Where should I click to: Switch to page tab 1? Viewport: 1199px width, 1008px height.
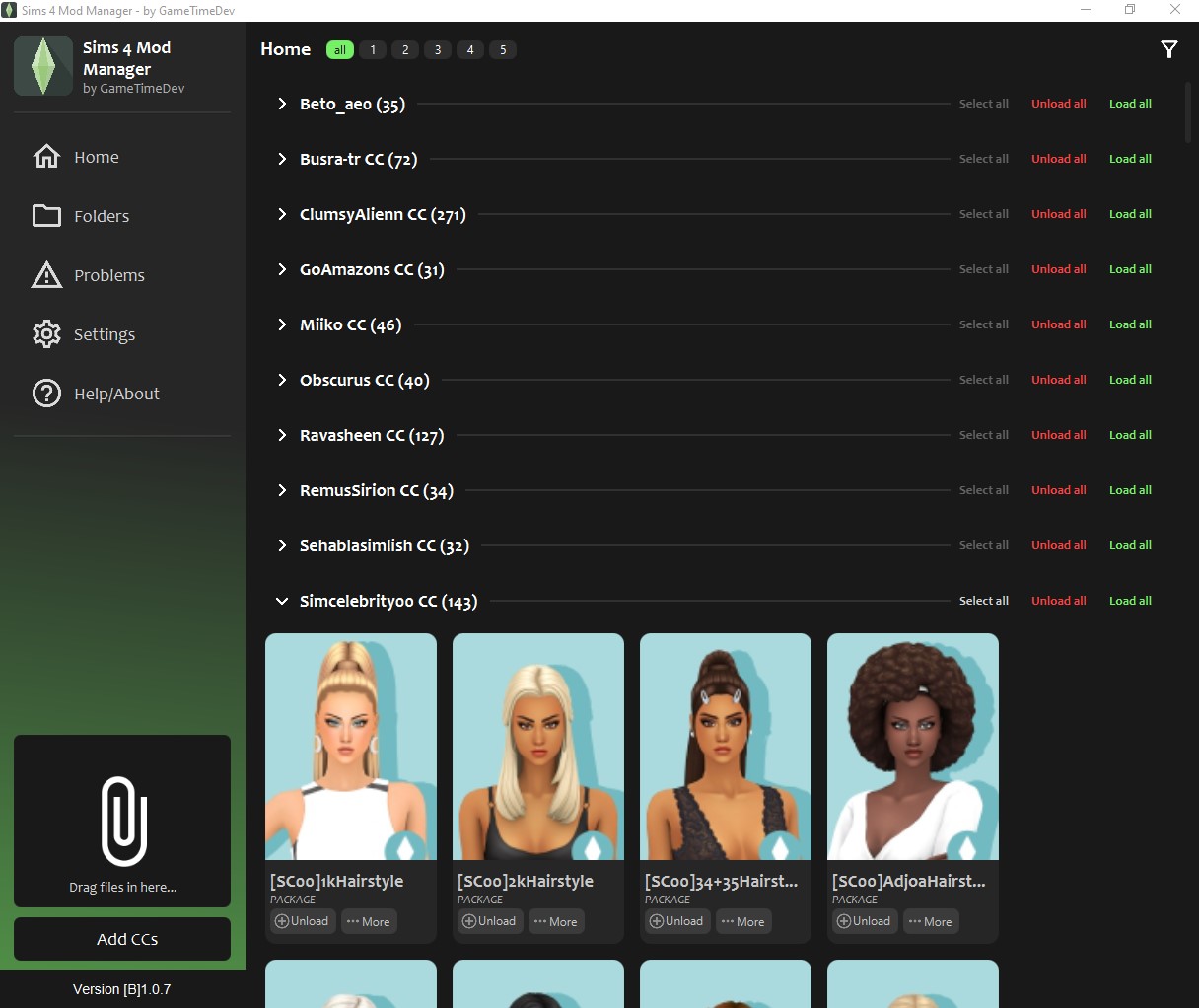(x=373, y=49)
